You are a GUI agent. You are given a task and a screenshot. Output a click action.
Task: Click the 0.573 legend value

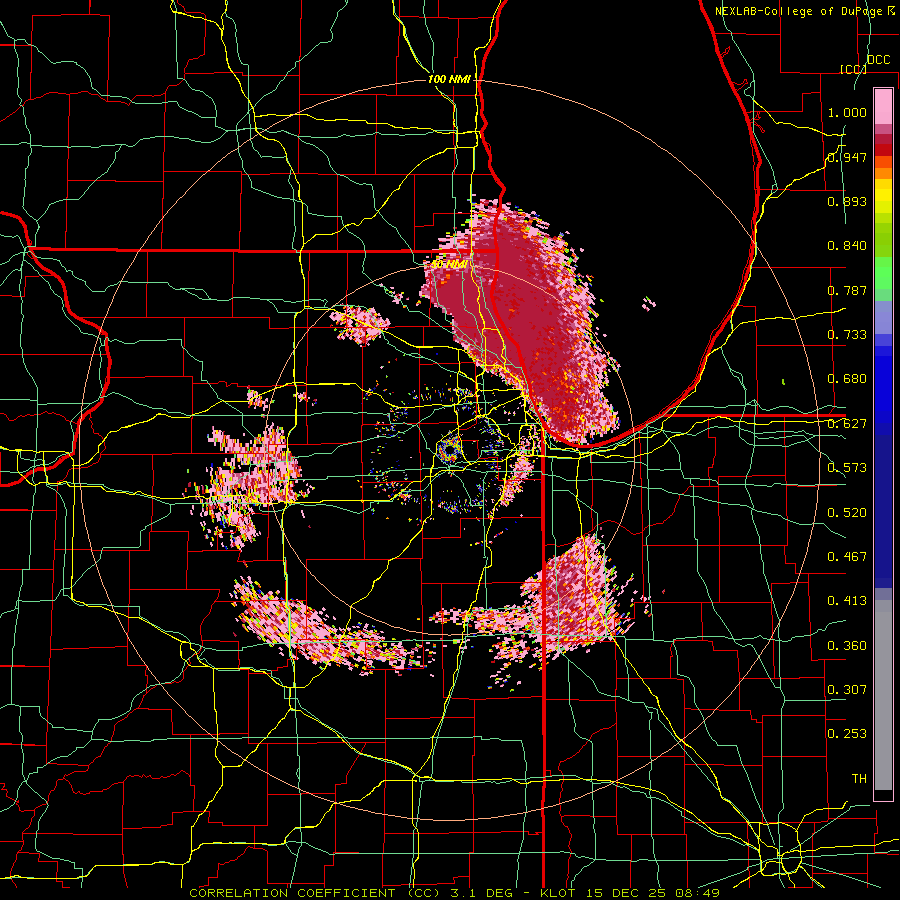point(847,468)
